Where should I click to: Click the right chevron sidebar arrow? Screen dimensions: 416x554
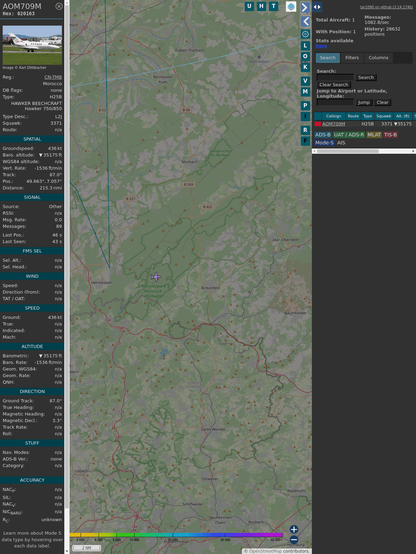[305, 7]
